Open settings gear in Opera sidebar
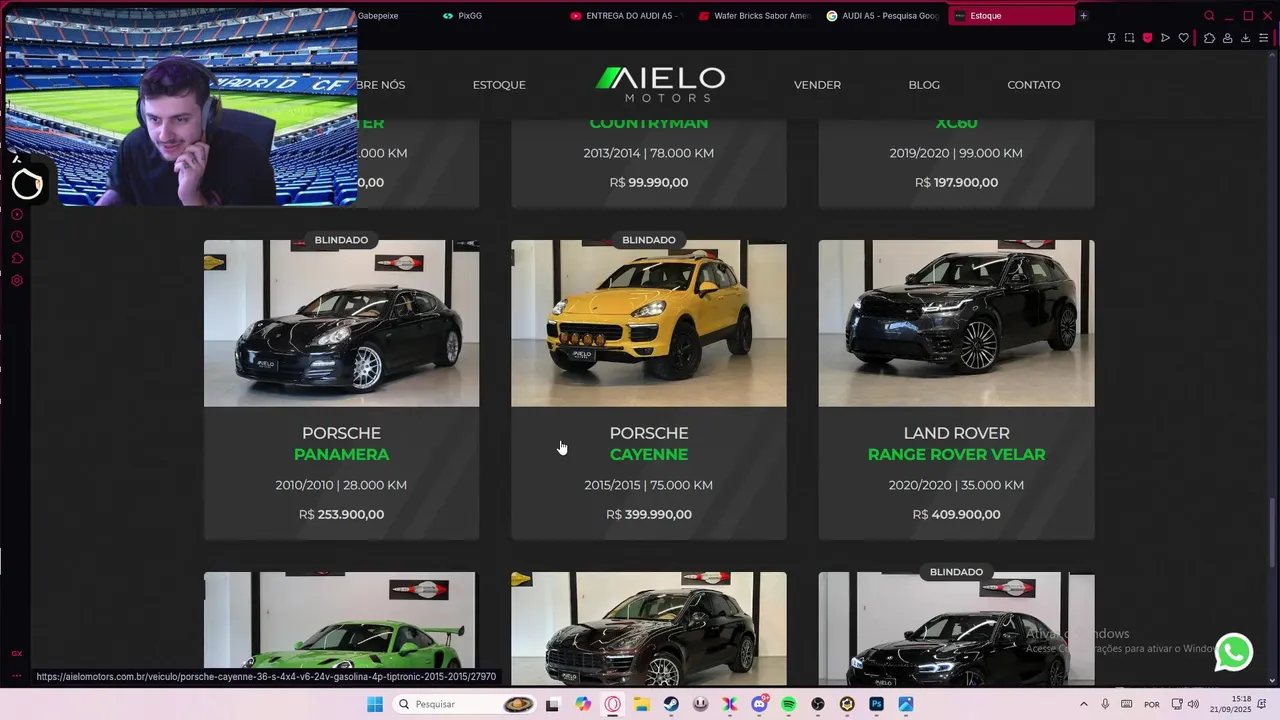This screenshot has height=720, width=1280. point(17,281)
